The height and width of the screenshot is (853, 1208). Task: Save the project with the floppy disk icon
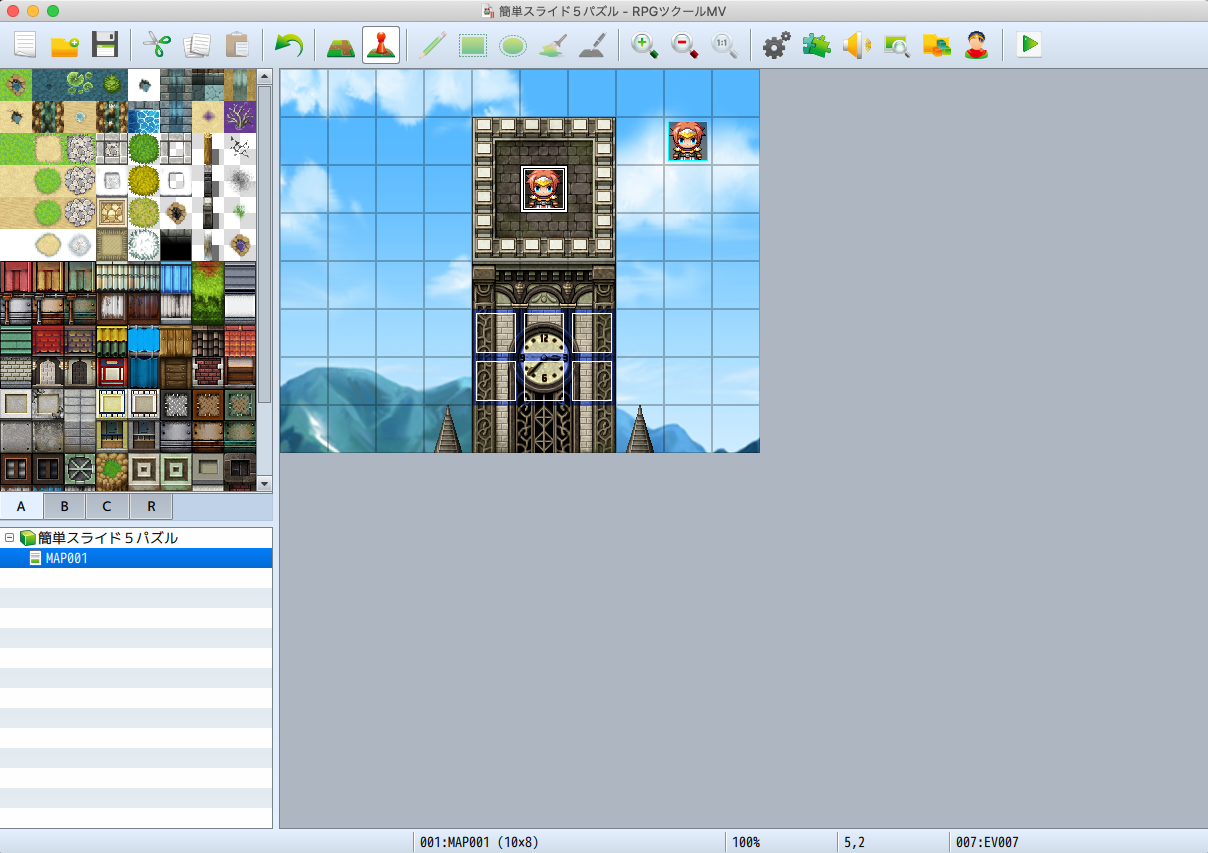coord(105,45)
